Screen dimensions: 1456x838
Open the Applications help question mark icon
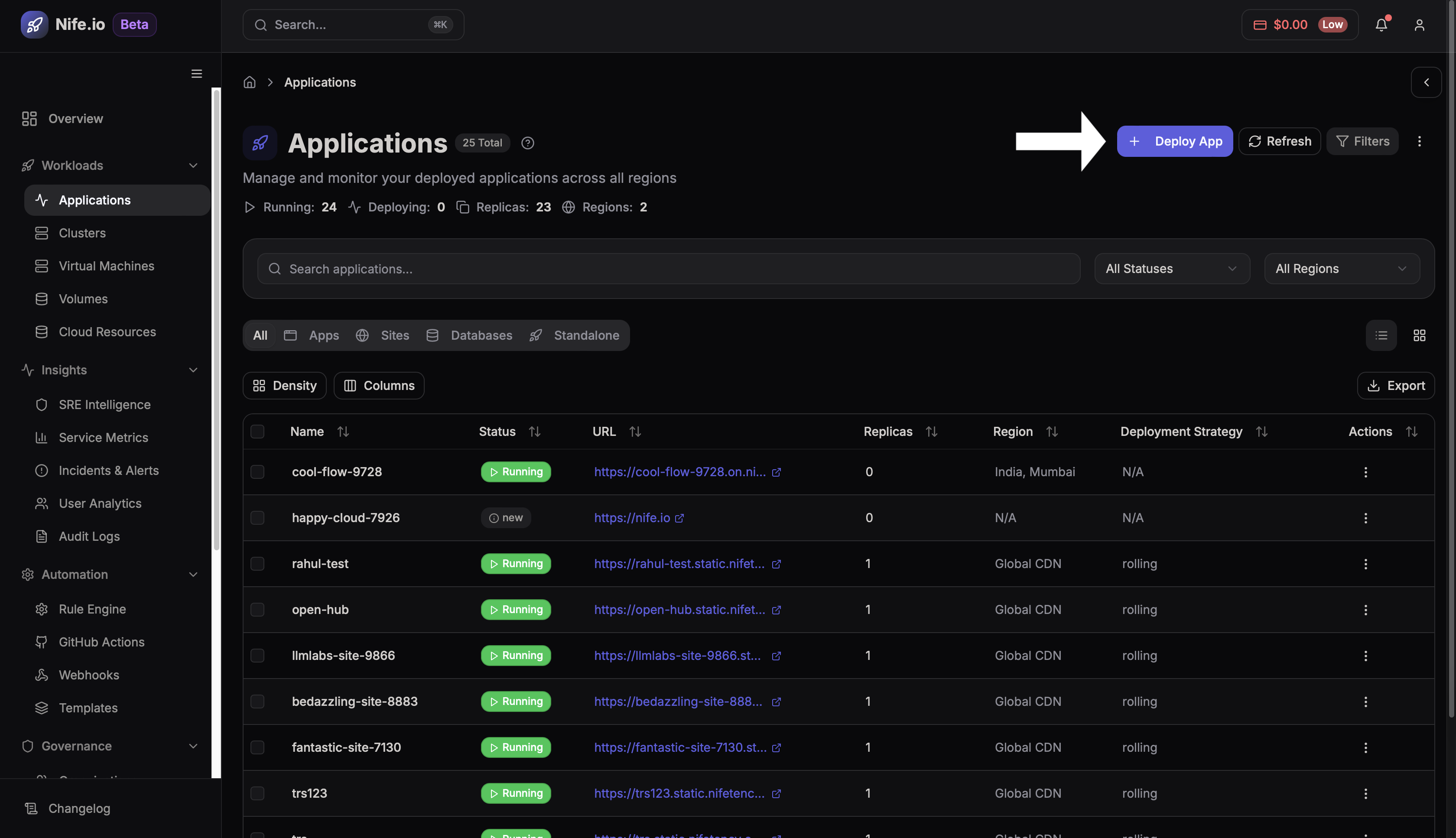tap(528, 143)
